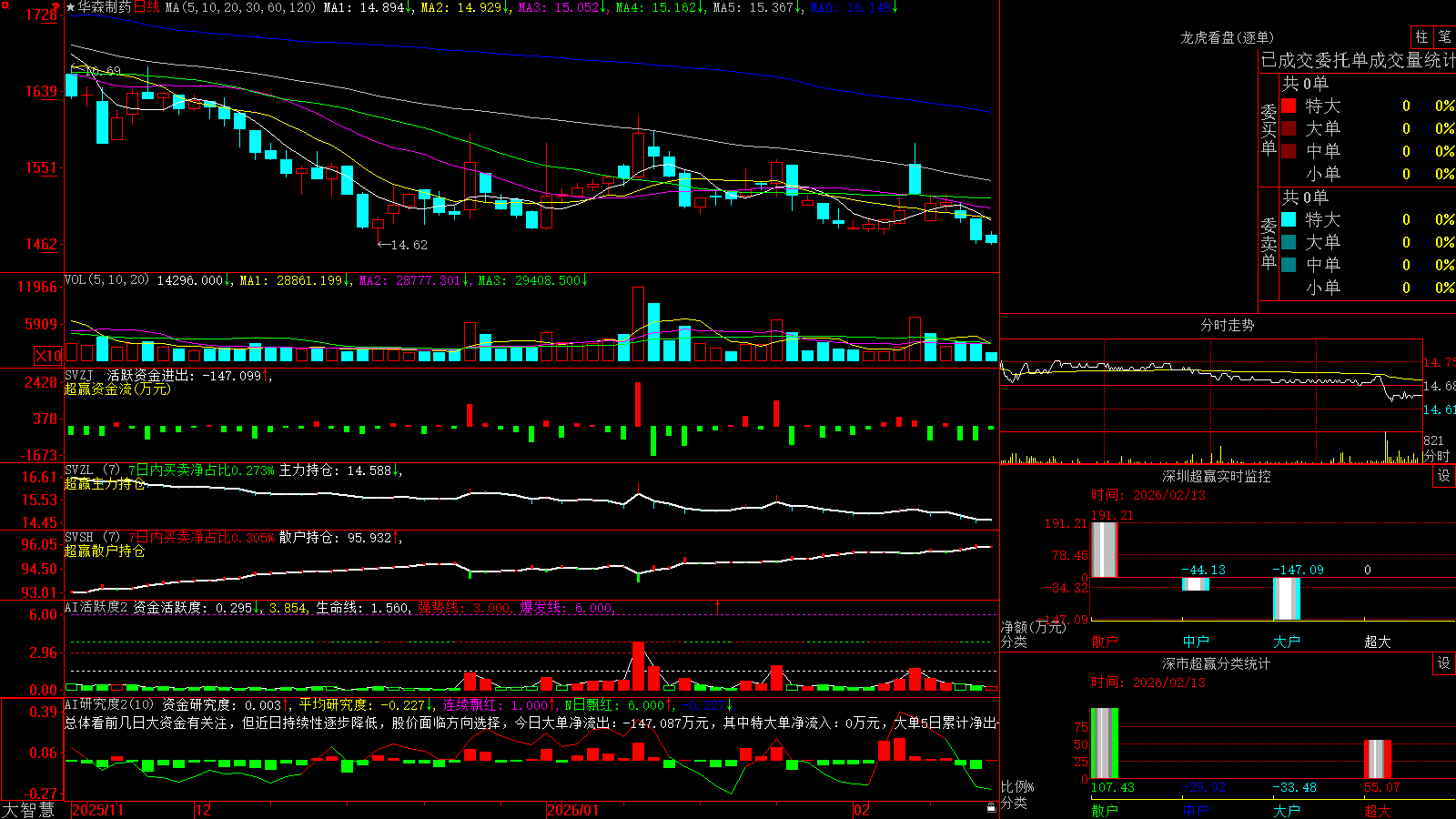Click the 深市超赢分类统计 title
The height and width of the screenshot is (819, 1456).
[1217, 663]
